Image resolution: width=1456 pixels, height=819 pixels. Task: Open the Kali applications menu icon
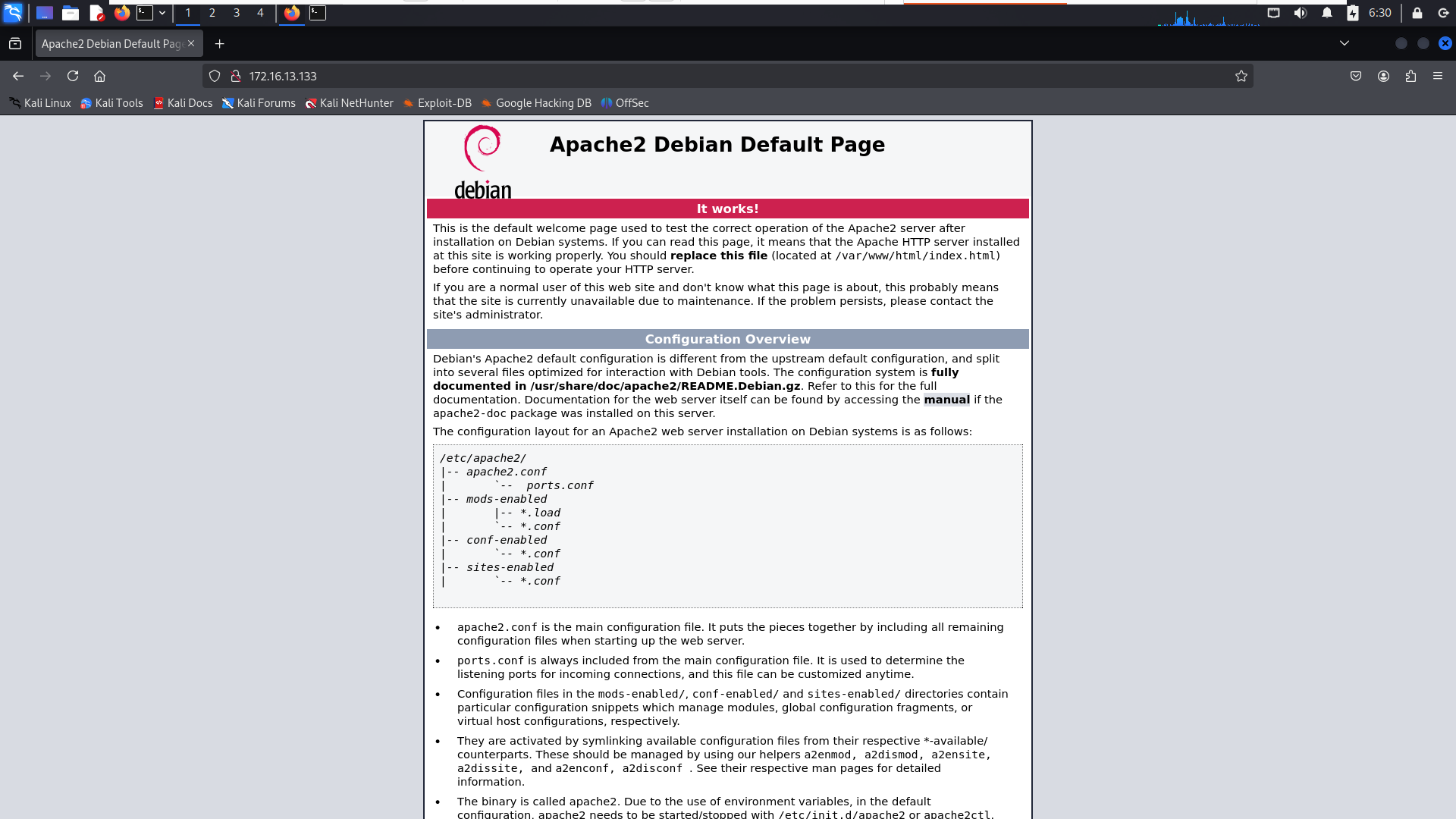click(13, 13)
